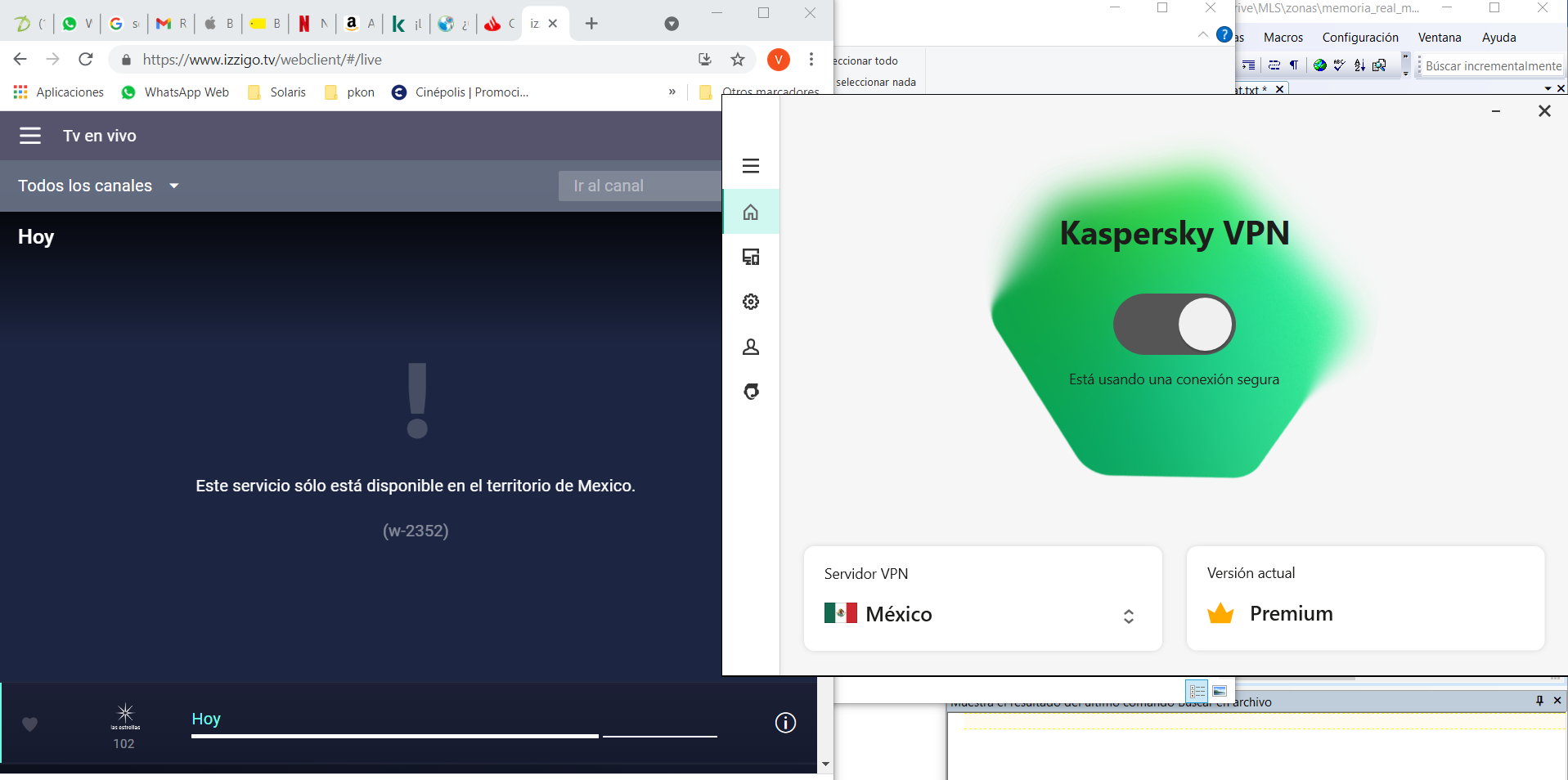The image size is (1568, 780).
Task: Switch to the Netflix tab
Action: 312,24
